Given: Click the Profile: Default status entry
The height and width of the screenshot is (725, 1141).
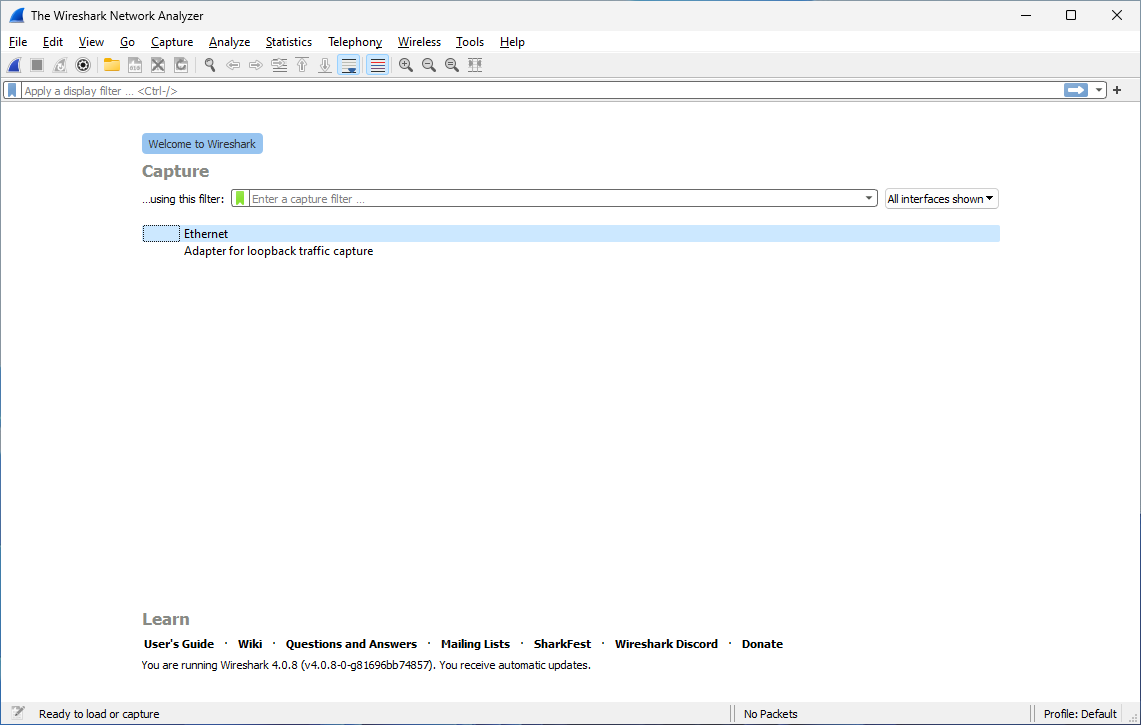Looking at the screenshot, I should coord(1080,714).
